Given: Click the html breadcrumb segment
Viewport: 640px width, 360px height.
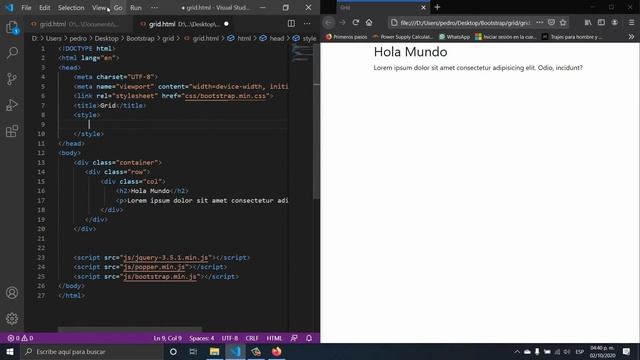Looking at the screenshot, I should pyautogui.click(x=244, y=38).
